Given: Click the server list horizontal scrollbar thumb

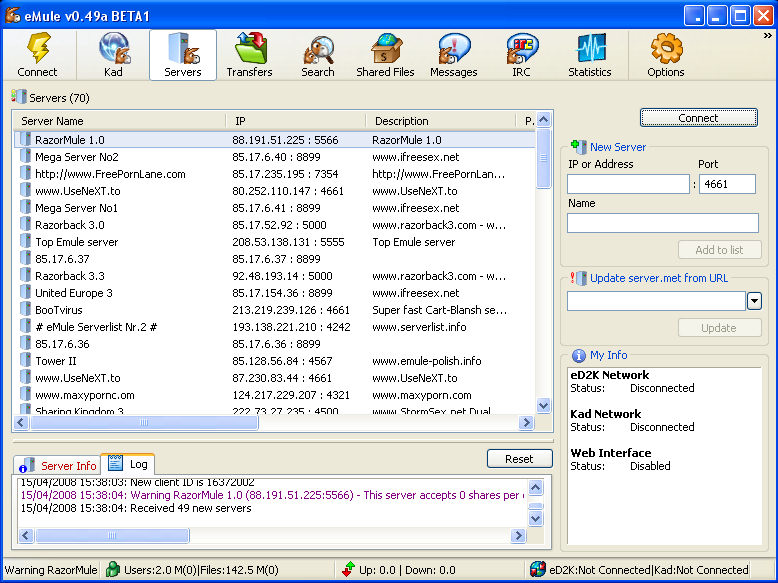Looking at the screenshot, I should point(144,422).
